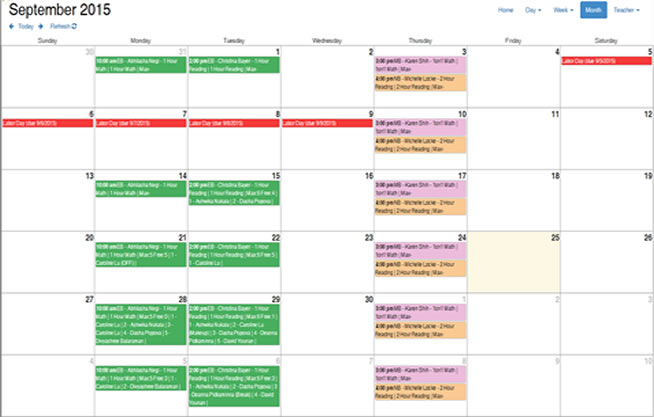
Task: Go to next month with right arrow
Action: tap(40, 26)
